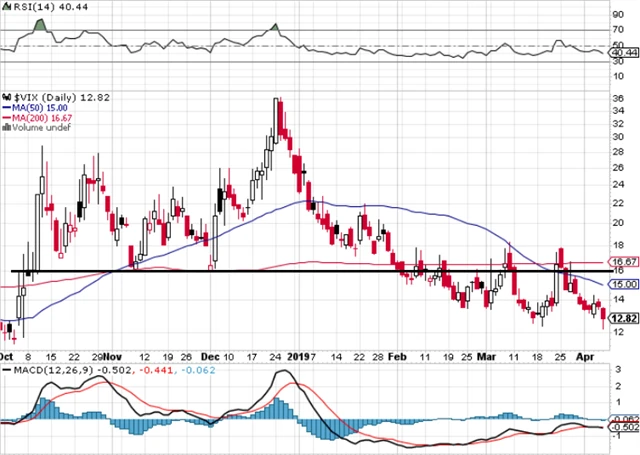Click the MACD(12,26,9) indicator icon

coord(5,369)
